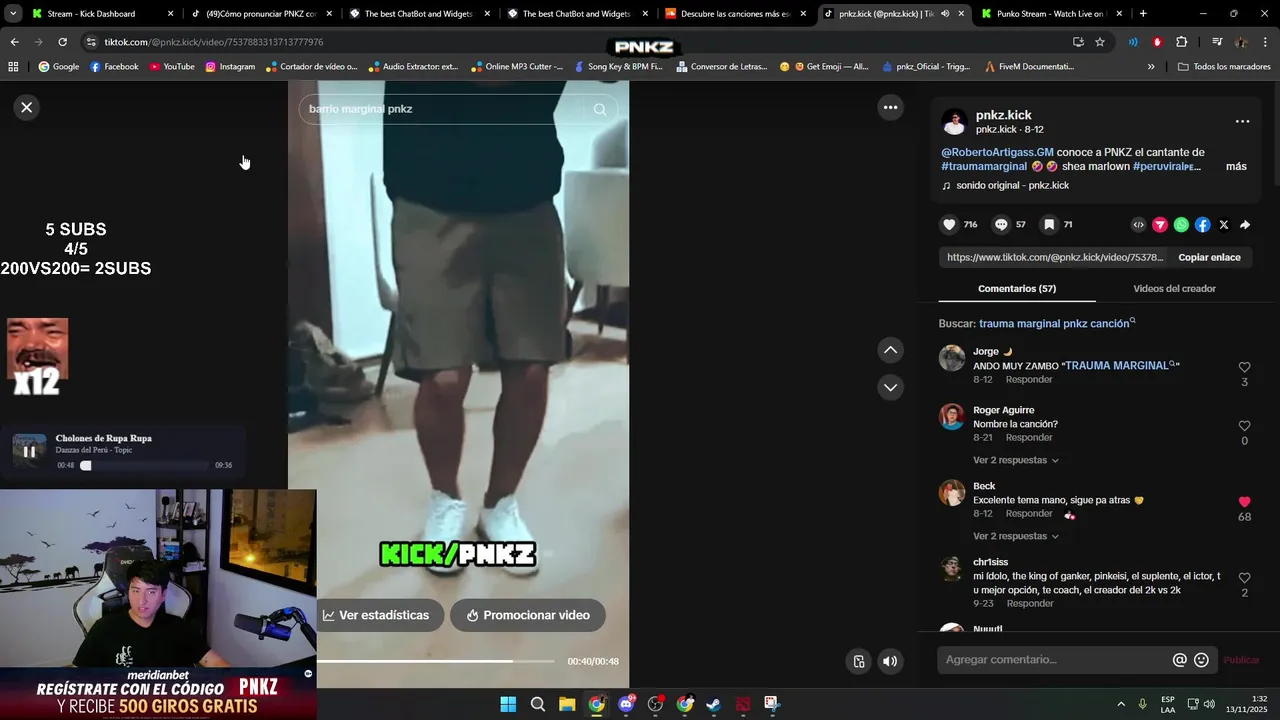The image size is (1280, 720).
Task: Open Descubre las canciones más browser tab
Action: 735,14
